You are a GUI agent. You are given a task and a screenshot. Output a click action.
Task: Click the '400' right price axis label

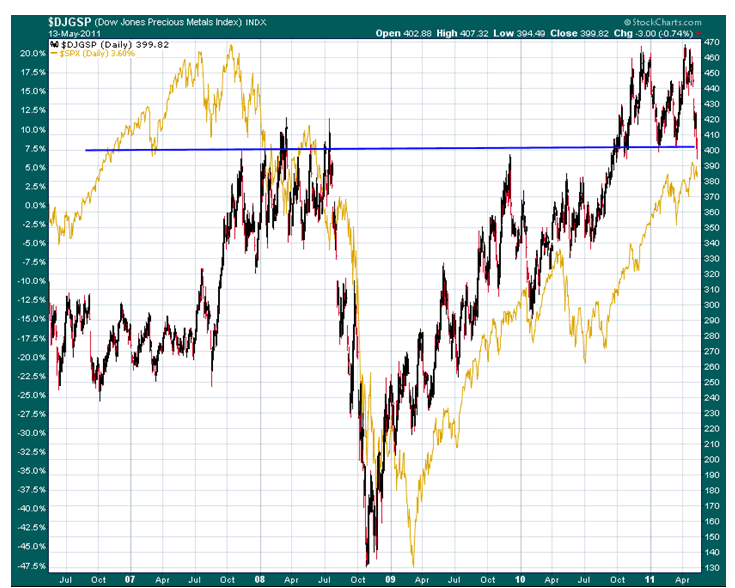point(711,150)
